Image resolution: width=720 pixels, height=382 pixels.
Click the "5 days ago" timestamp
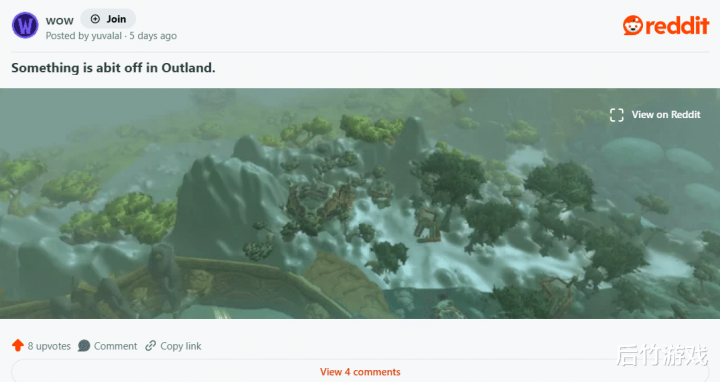(x=153, y=36)
